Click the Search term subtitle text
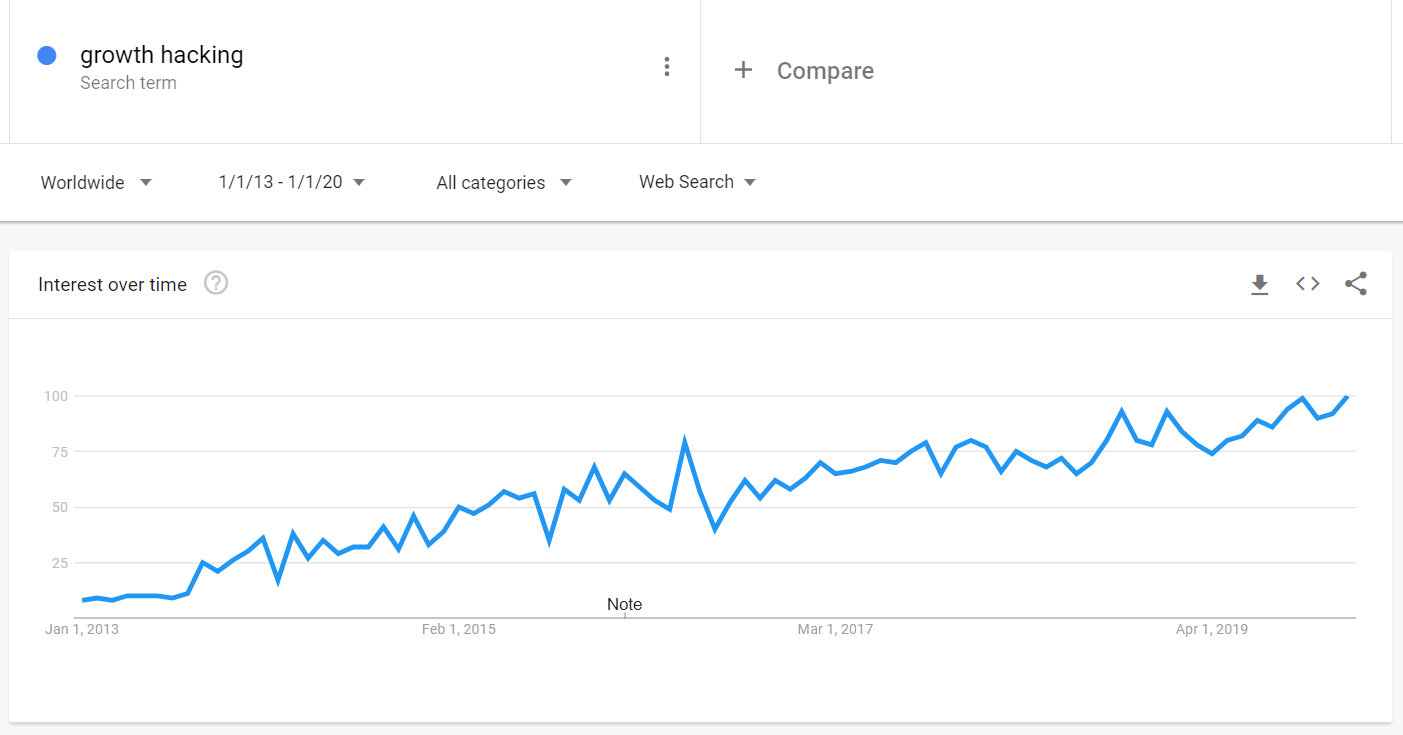The image size is (1403, 735). [x=128, y=83]
